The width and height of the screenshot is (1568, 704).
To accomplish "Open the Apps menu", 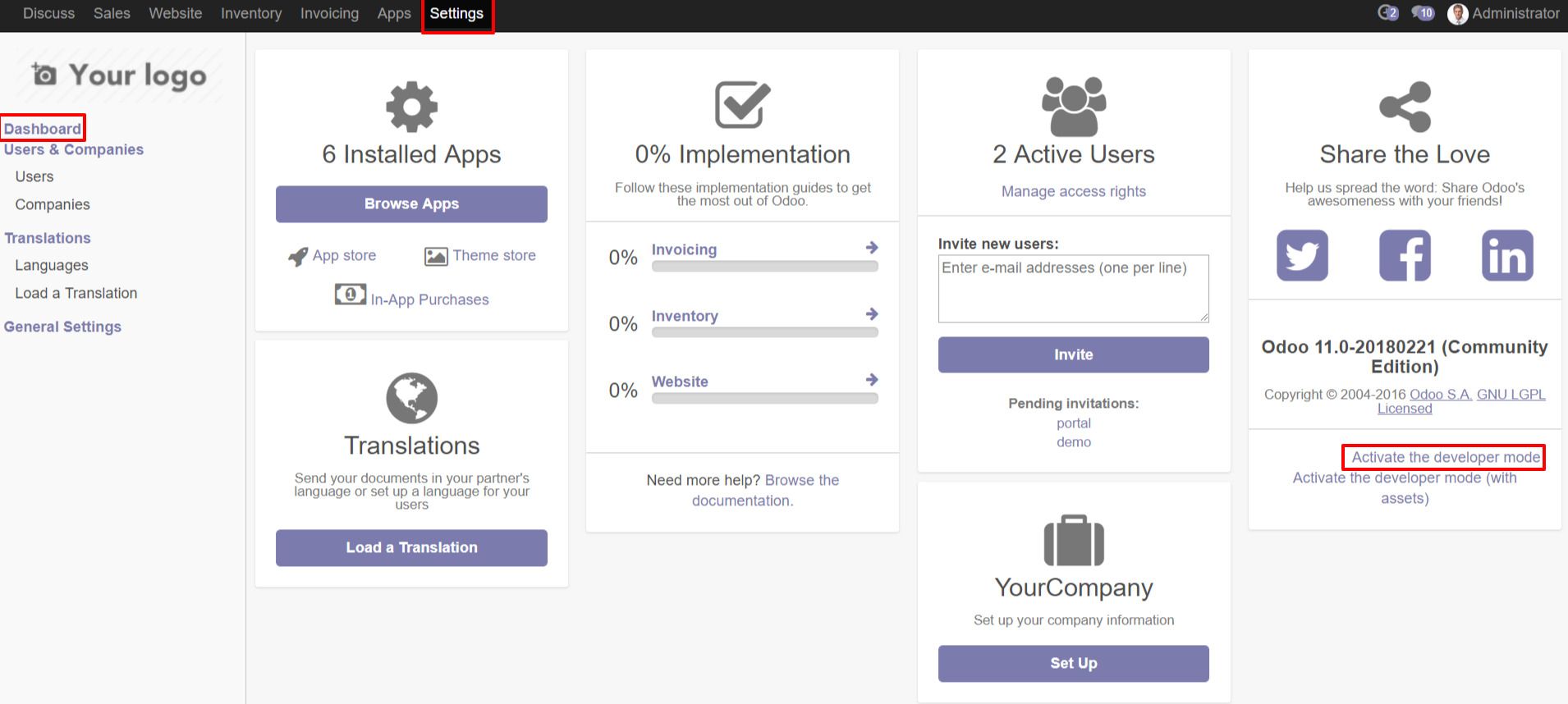I will [x=394, y=14].
